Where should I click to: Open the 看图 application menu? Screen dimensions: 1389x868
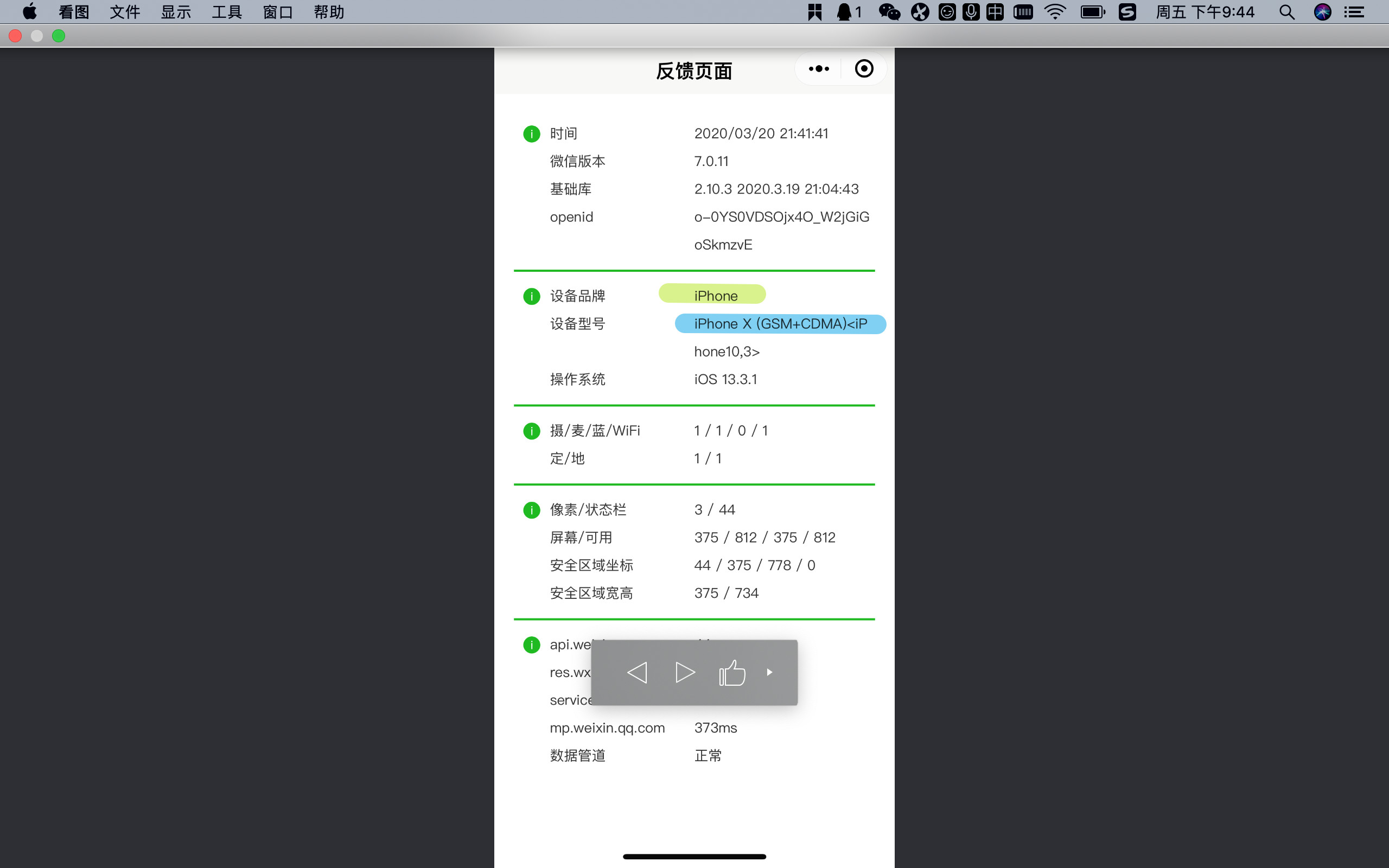(74, 12)
